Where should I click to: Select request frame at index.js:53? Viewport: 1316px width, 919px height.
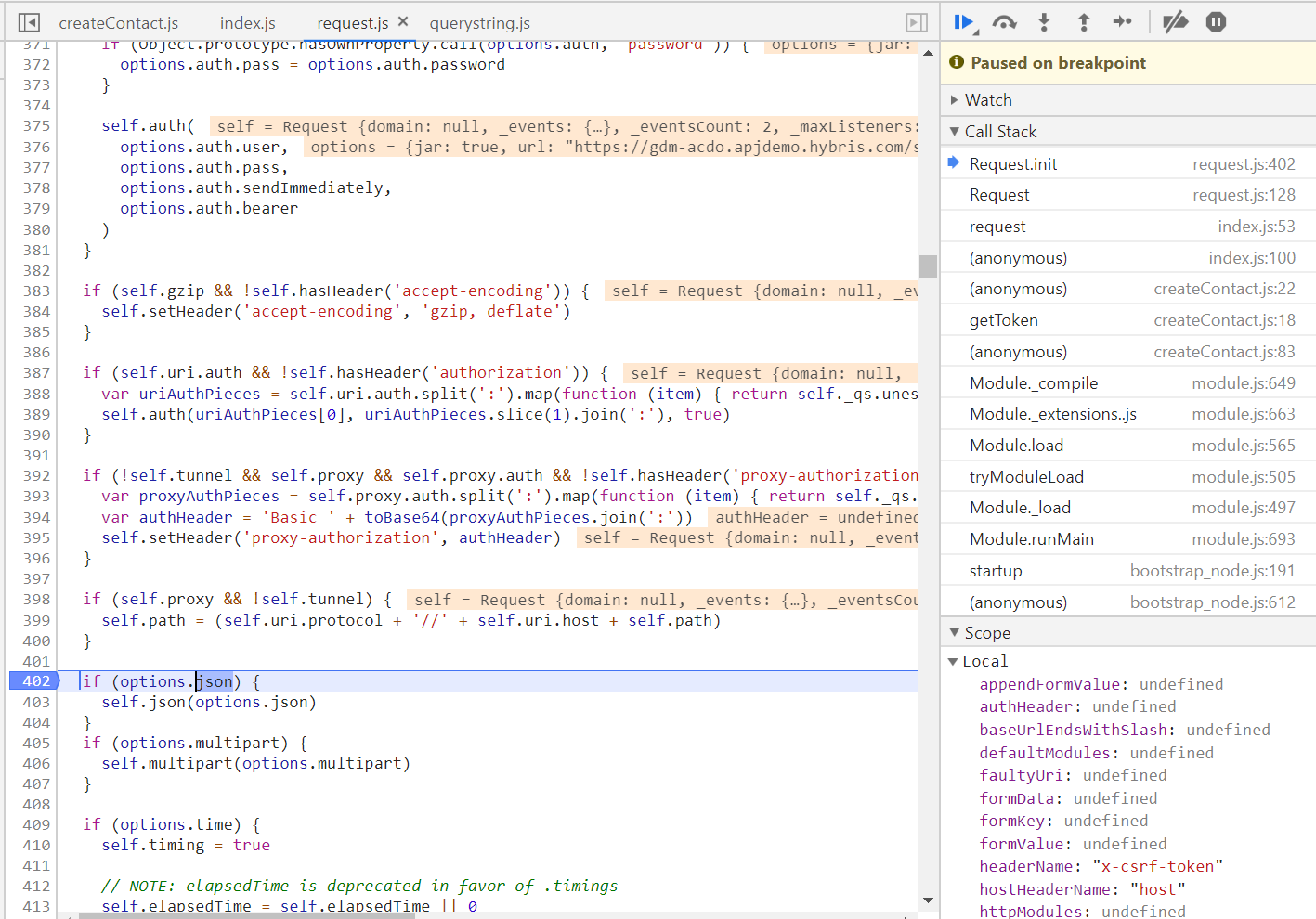click(x=1127, y=227)
